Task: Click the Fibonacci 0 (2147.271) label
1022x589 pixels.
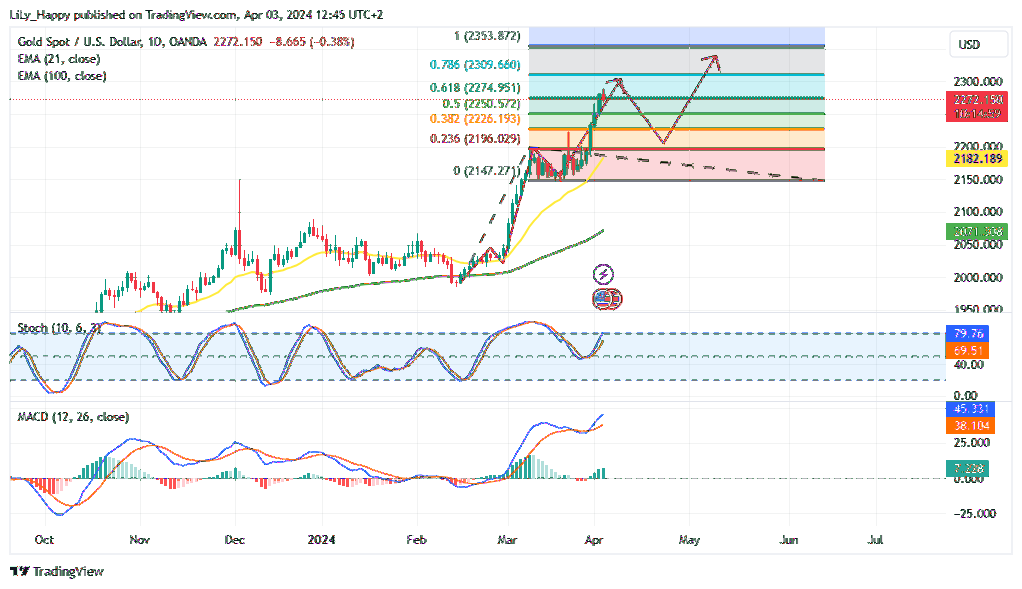Action: click(x=487, y=171)
